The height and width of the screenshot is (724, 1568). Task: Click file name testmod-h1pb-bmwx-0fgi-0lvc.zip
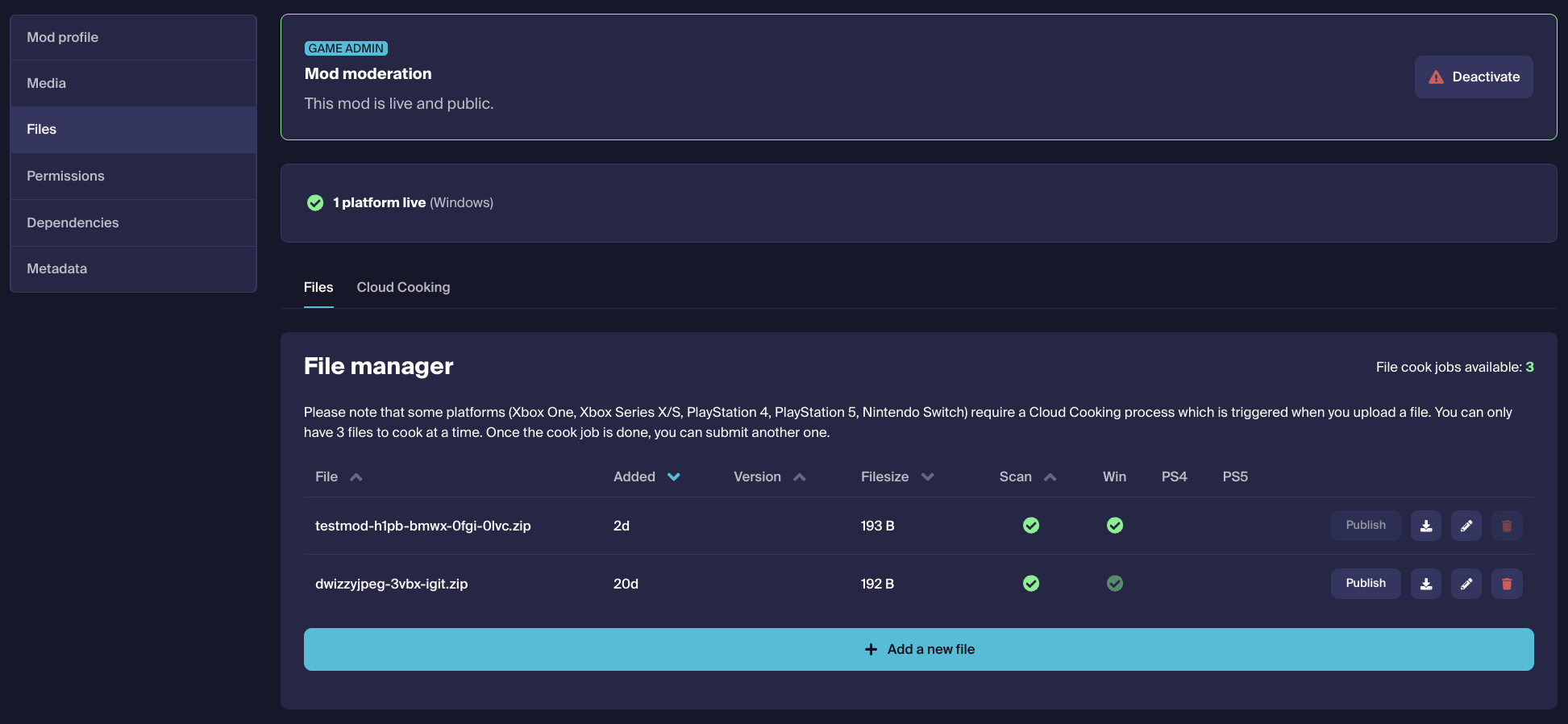(422, 526)
